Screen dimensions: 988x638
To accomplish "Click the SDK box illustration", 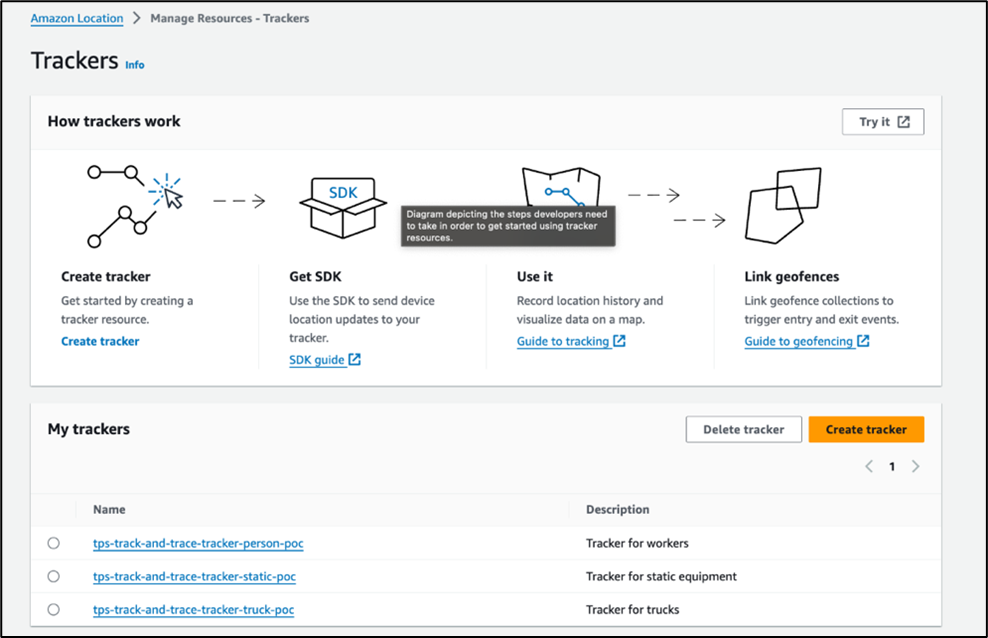I will pyautogui.click(x=343, y=207).
